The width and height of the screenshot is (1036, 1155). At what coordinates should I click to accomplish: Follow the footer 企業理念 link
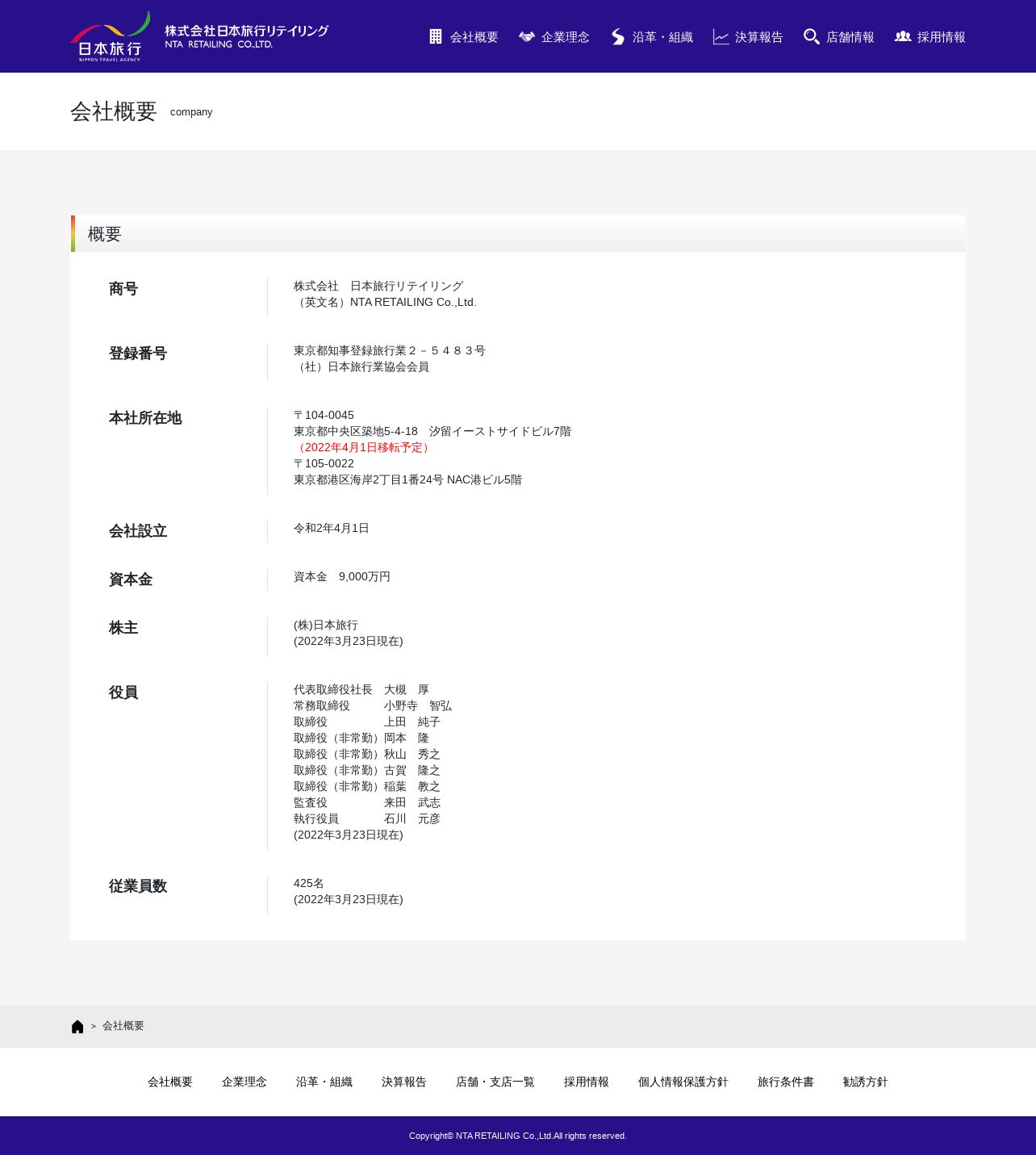pyautogui.click(x=244, y=1082)
